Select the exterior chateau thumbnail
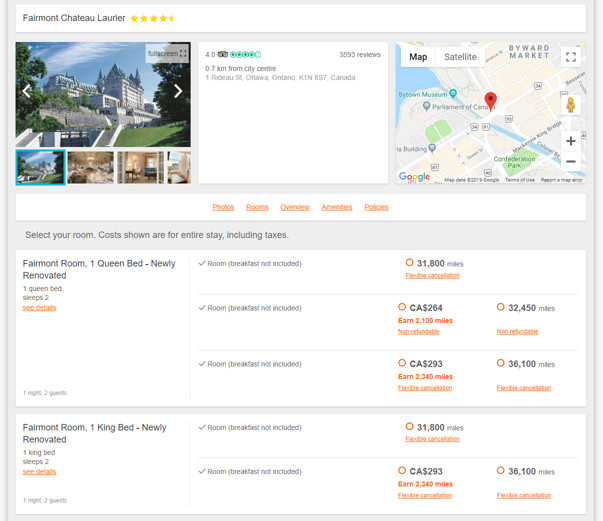 point(40,168)
